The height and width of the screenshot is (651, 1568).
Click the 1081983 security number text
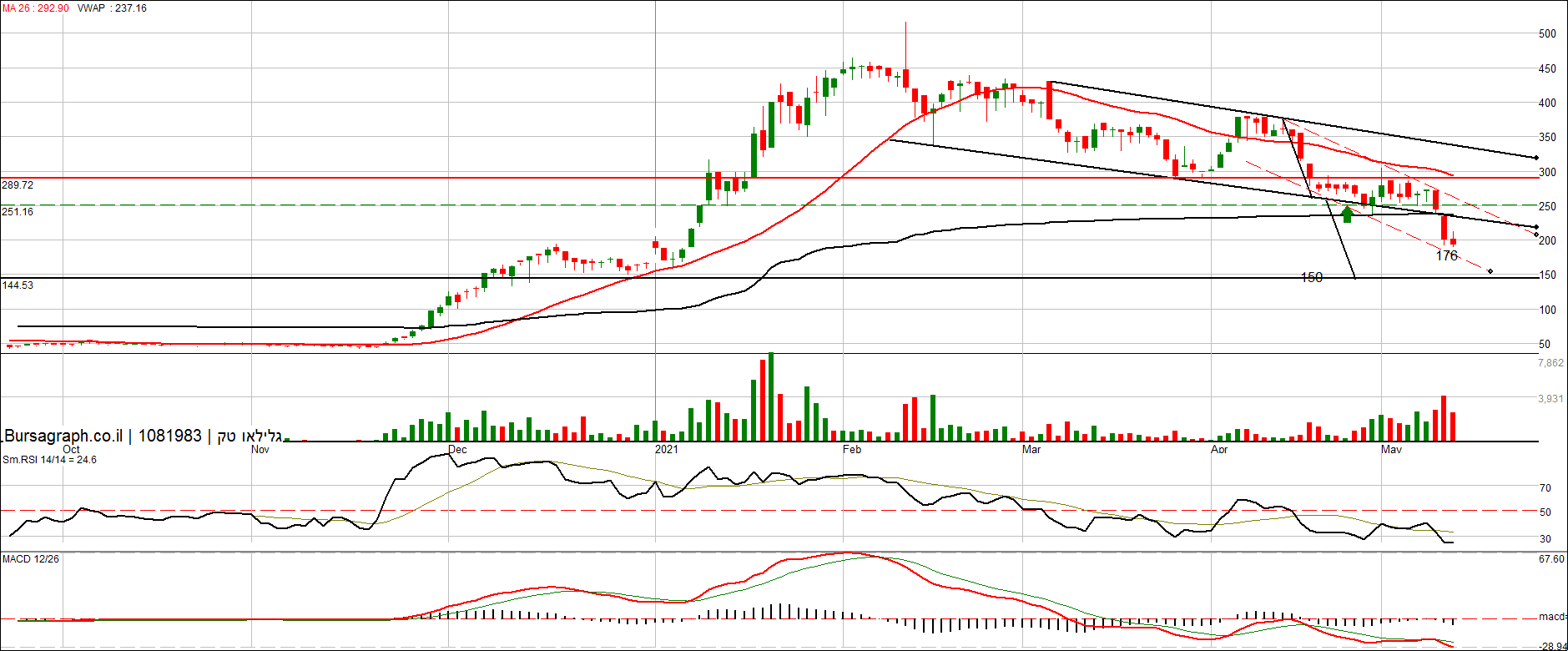coord(170,436)
